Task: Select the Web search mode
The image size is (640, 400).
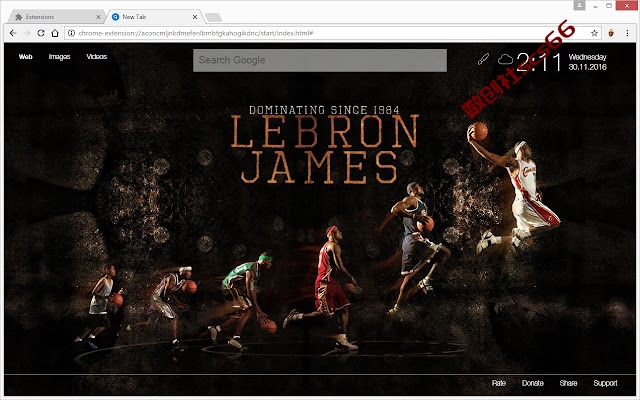Action: coord(25,57)
